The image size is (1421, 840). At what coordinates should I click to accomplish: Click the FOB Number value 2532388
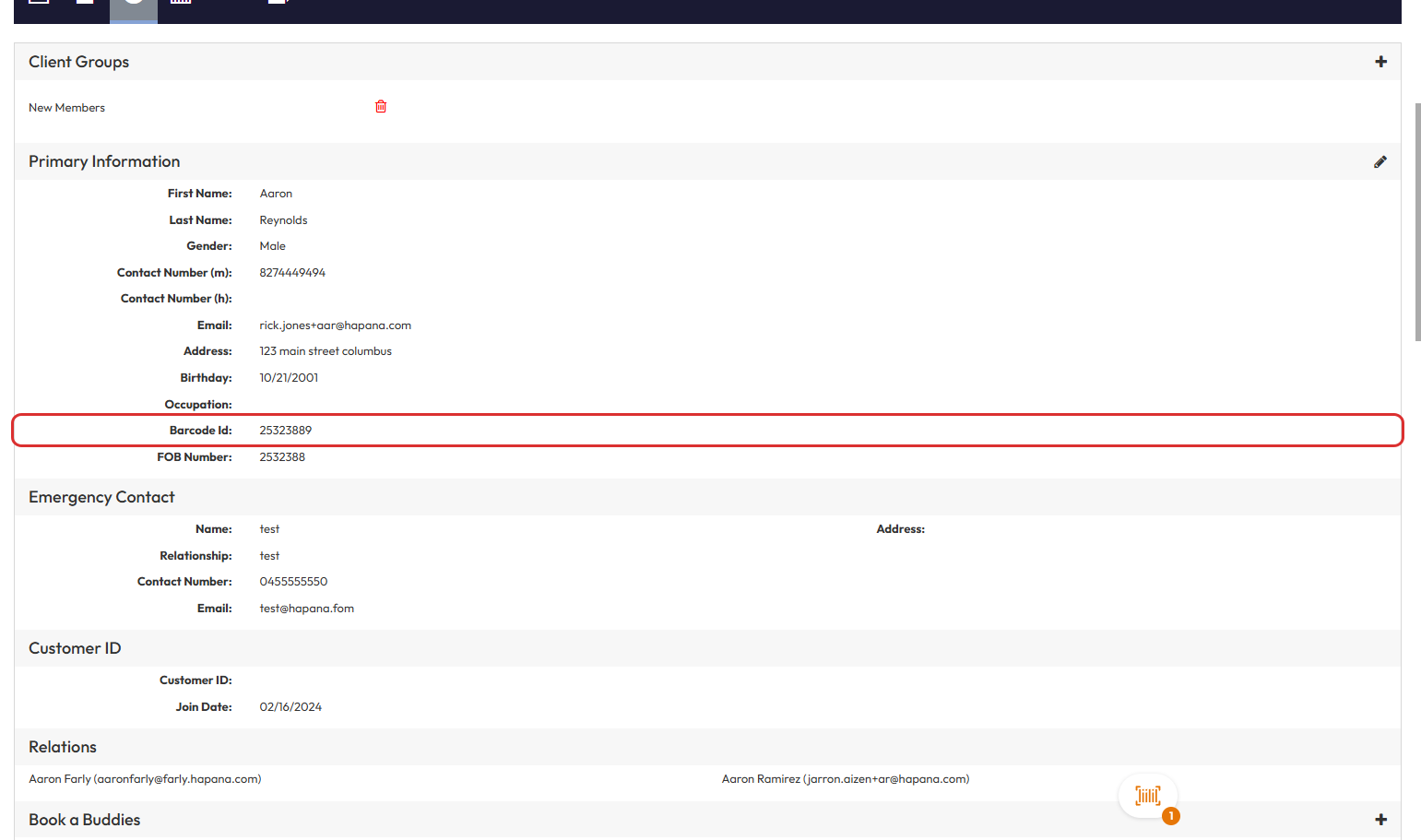click(282, 457)
